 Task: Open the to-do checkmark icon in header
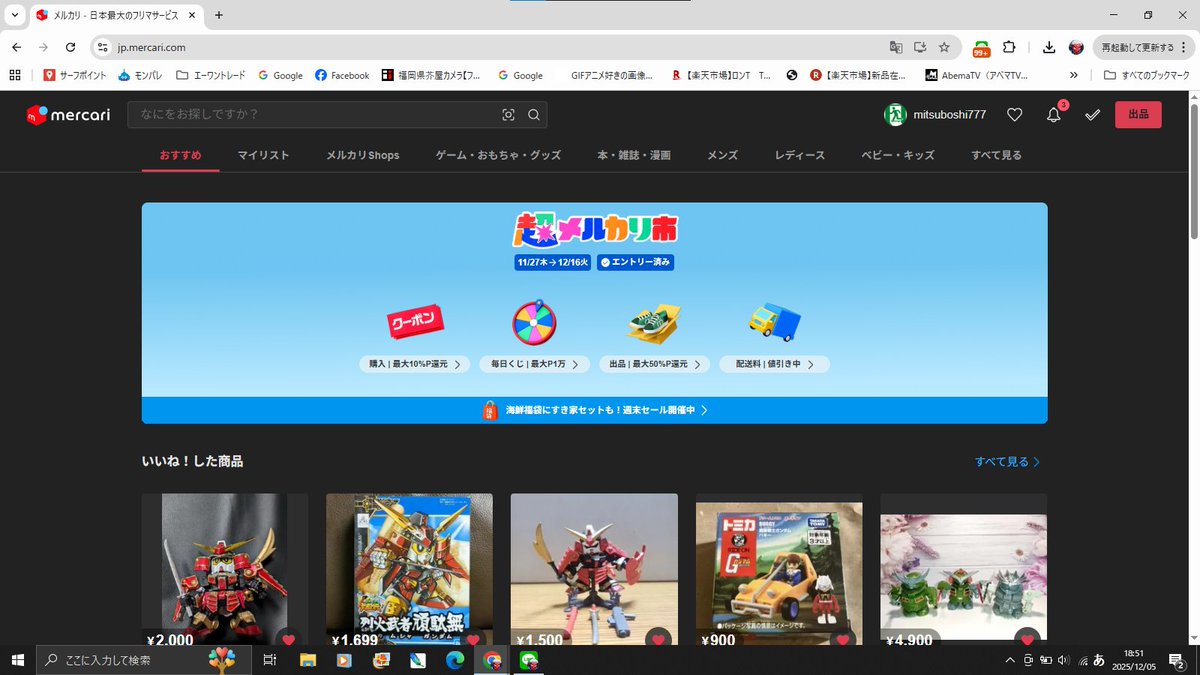click(x=1092, y=115)
